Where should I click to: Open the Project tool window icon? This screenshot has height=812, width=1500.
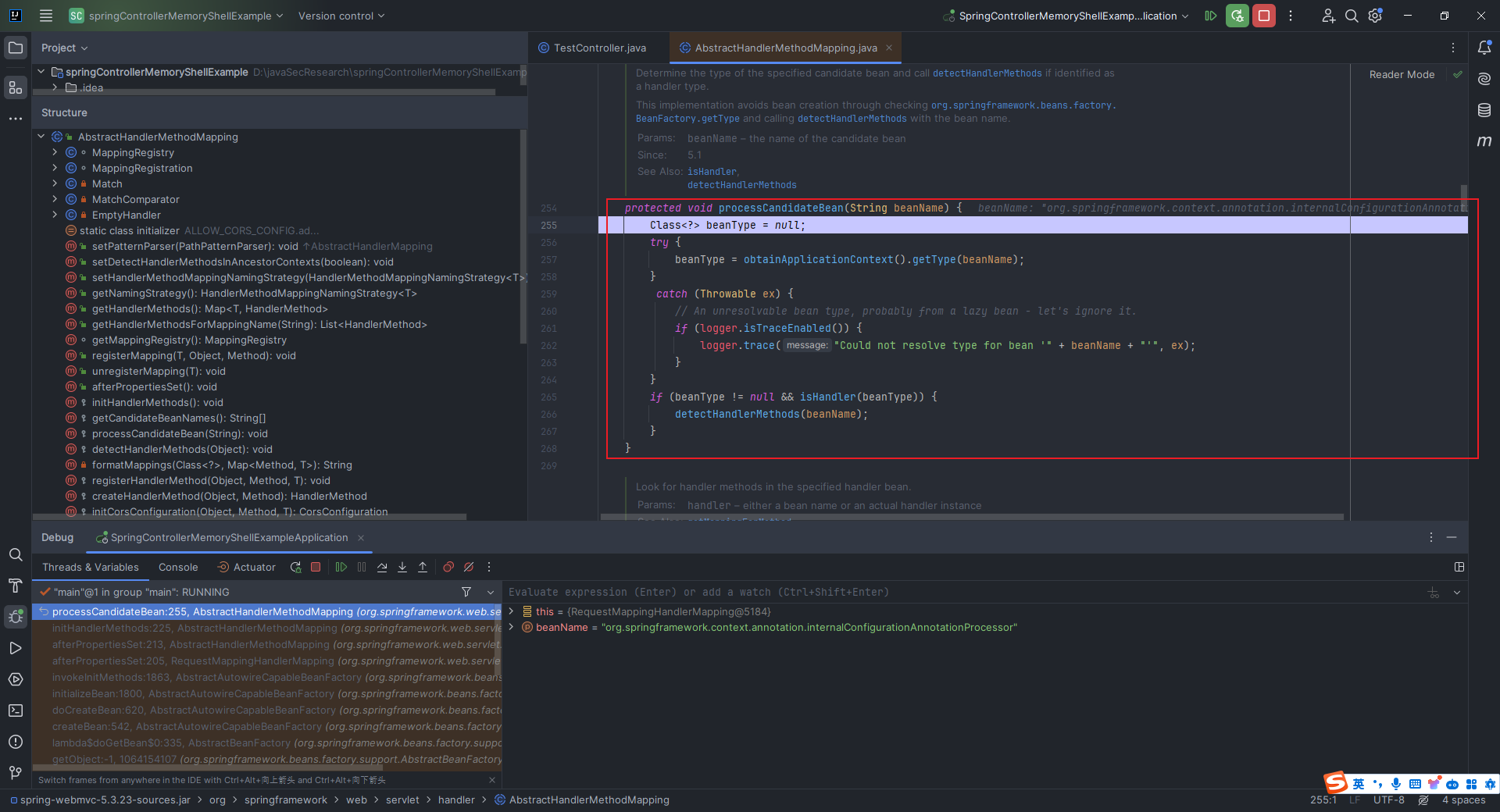(16, 48)
